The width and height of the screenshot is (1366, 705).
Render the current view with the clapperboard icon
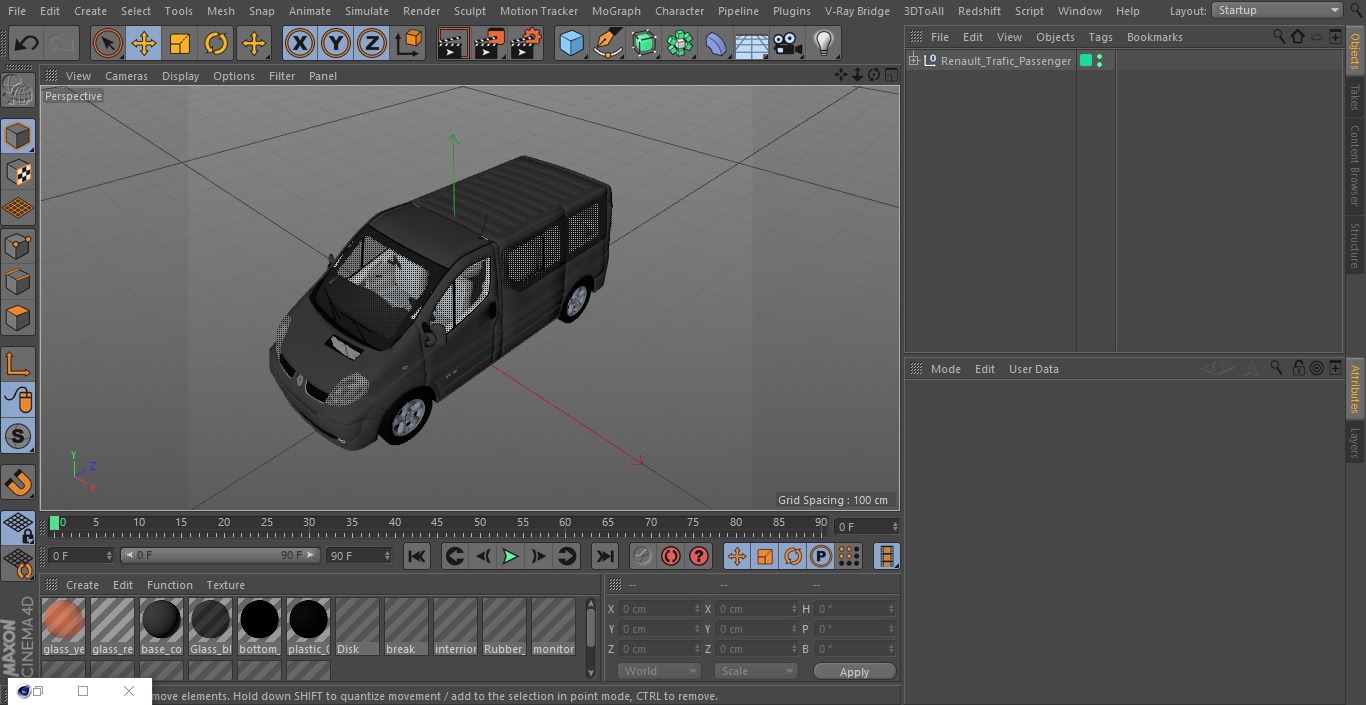pyautogui.click(x=453, y=43)
